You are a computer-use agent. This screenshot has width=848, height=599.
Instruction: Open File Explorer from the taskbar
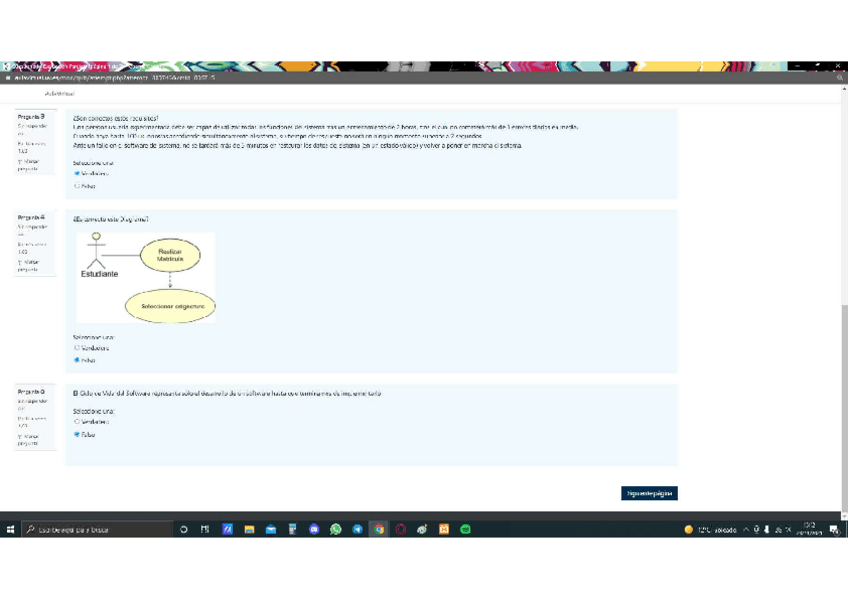tap(249, 529)
